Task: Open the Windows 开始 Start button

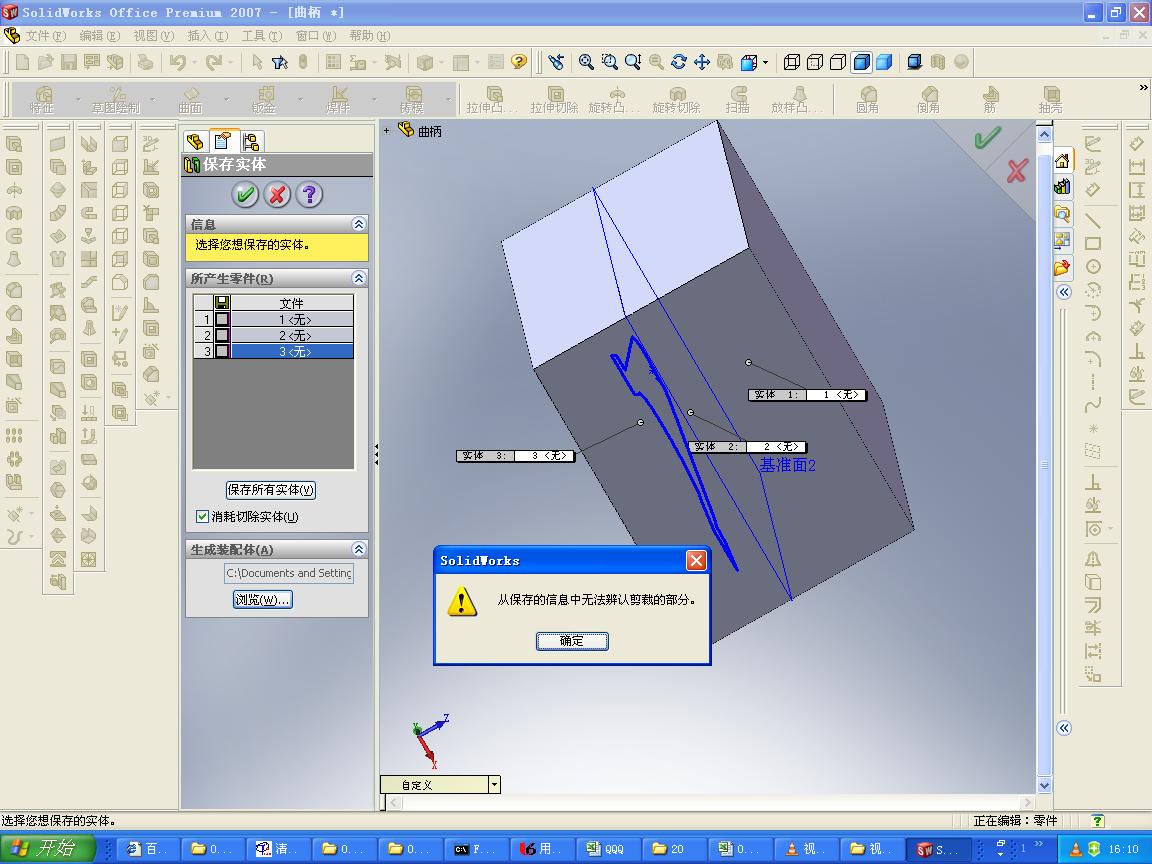Action: tap(48, 849)
